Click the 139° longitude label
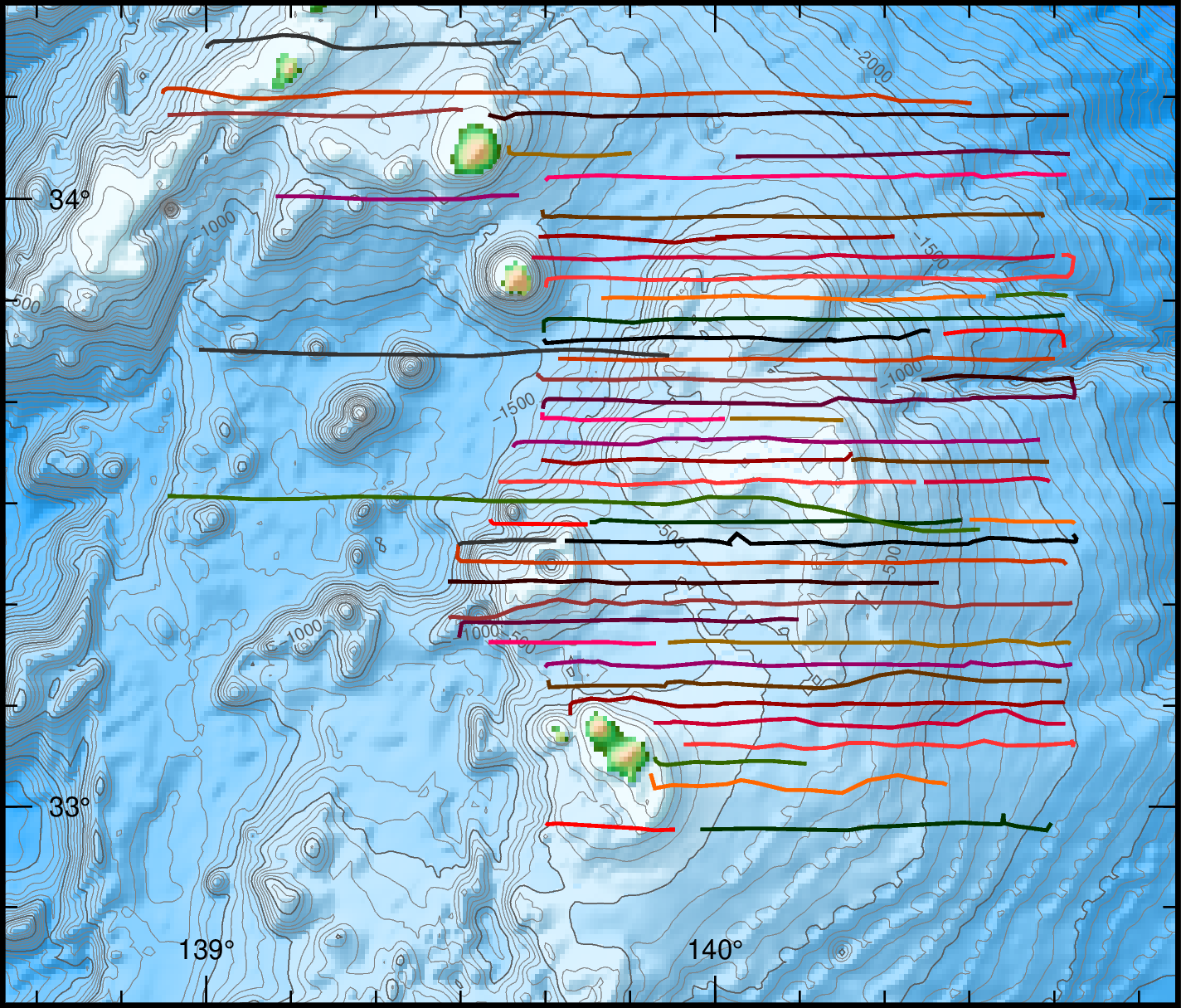 pyautogui.click(x=206, y=950)
